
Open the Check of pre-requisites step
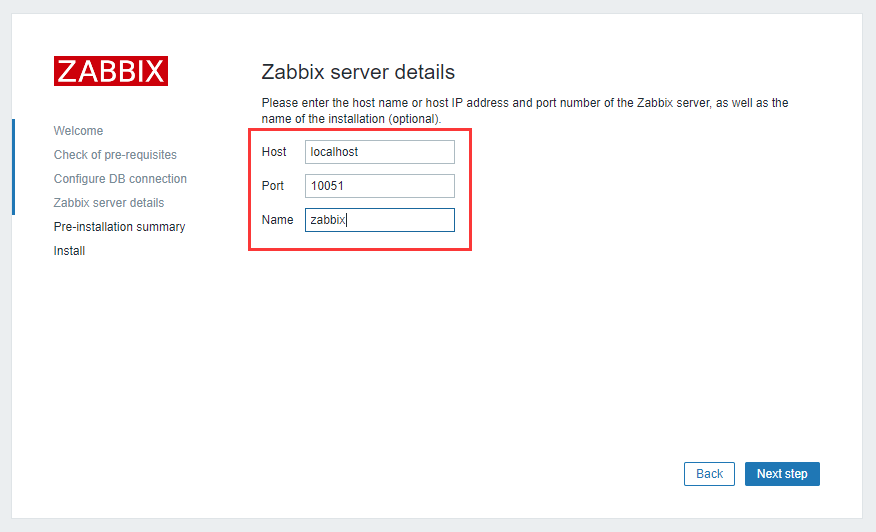click(x=115, y=155)
